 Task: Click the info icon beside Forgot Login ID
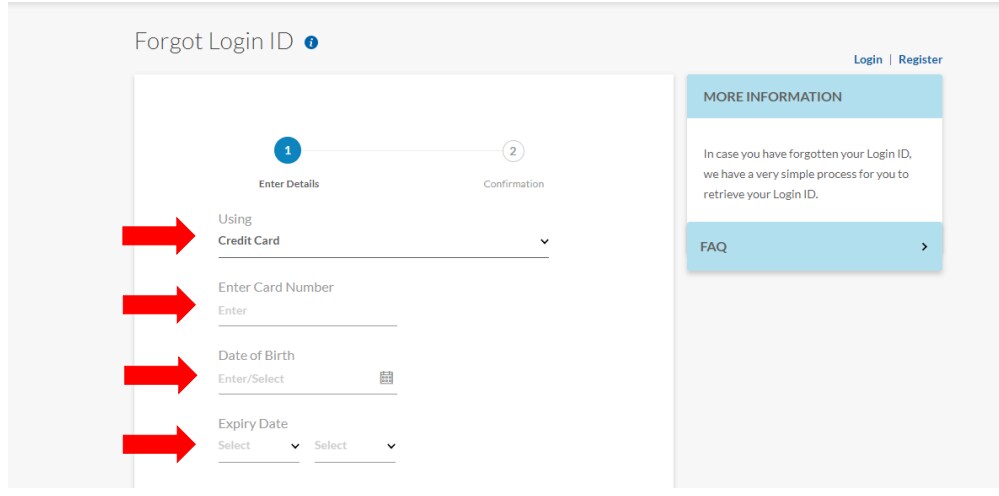pyautogui.click(x=311, y=43)
